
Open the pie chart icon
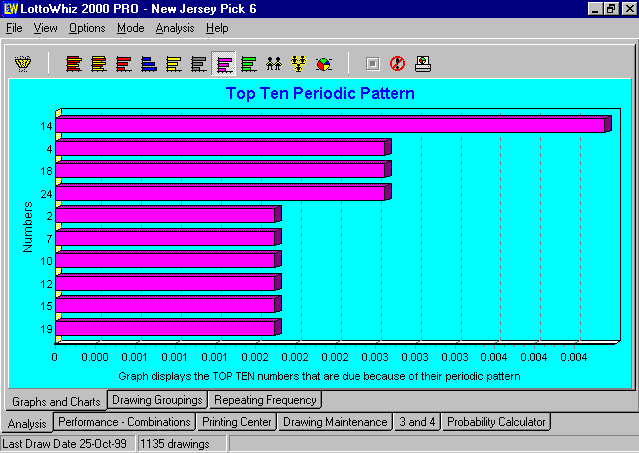[x=324, y=64]
